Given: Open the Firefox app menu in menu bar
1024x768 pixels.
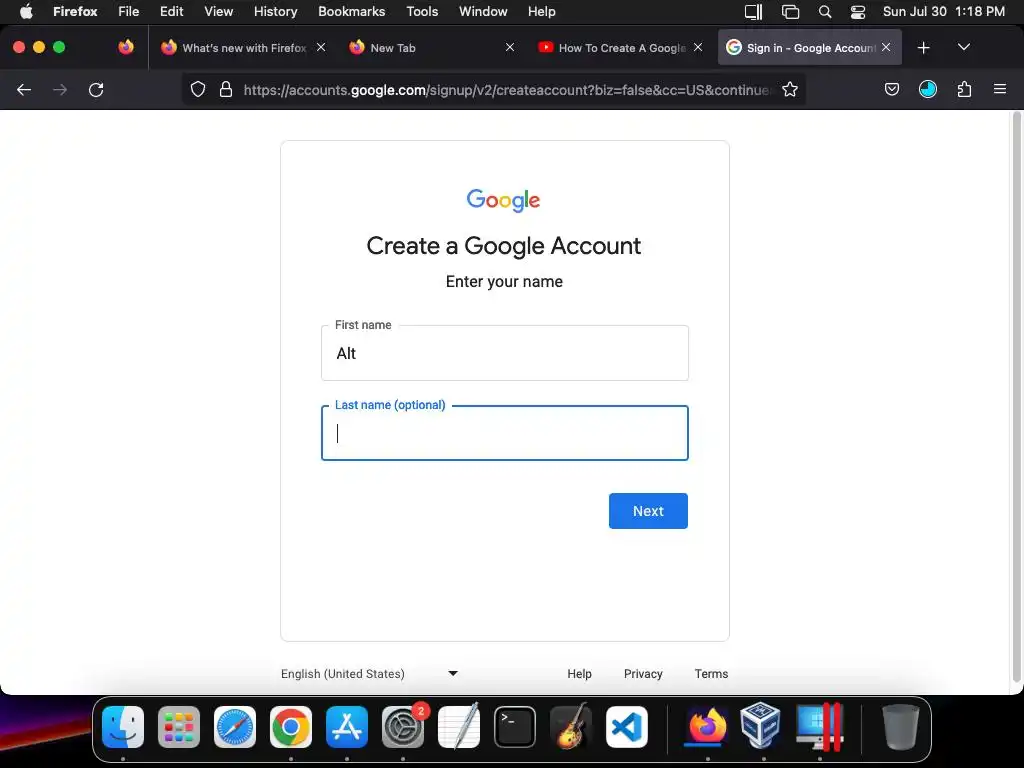Looking at the screenshot, I should (x=75, y=11).
